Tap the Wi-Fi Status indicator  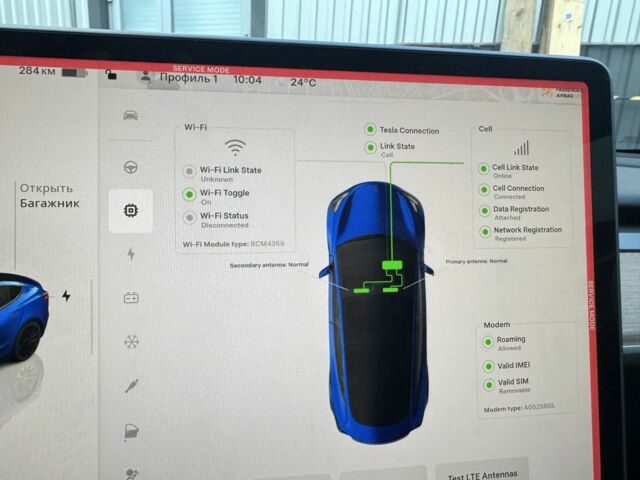pyautogui.click(x=189, y=218)
